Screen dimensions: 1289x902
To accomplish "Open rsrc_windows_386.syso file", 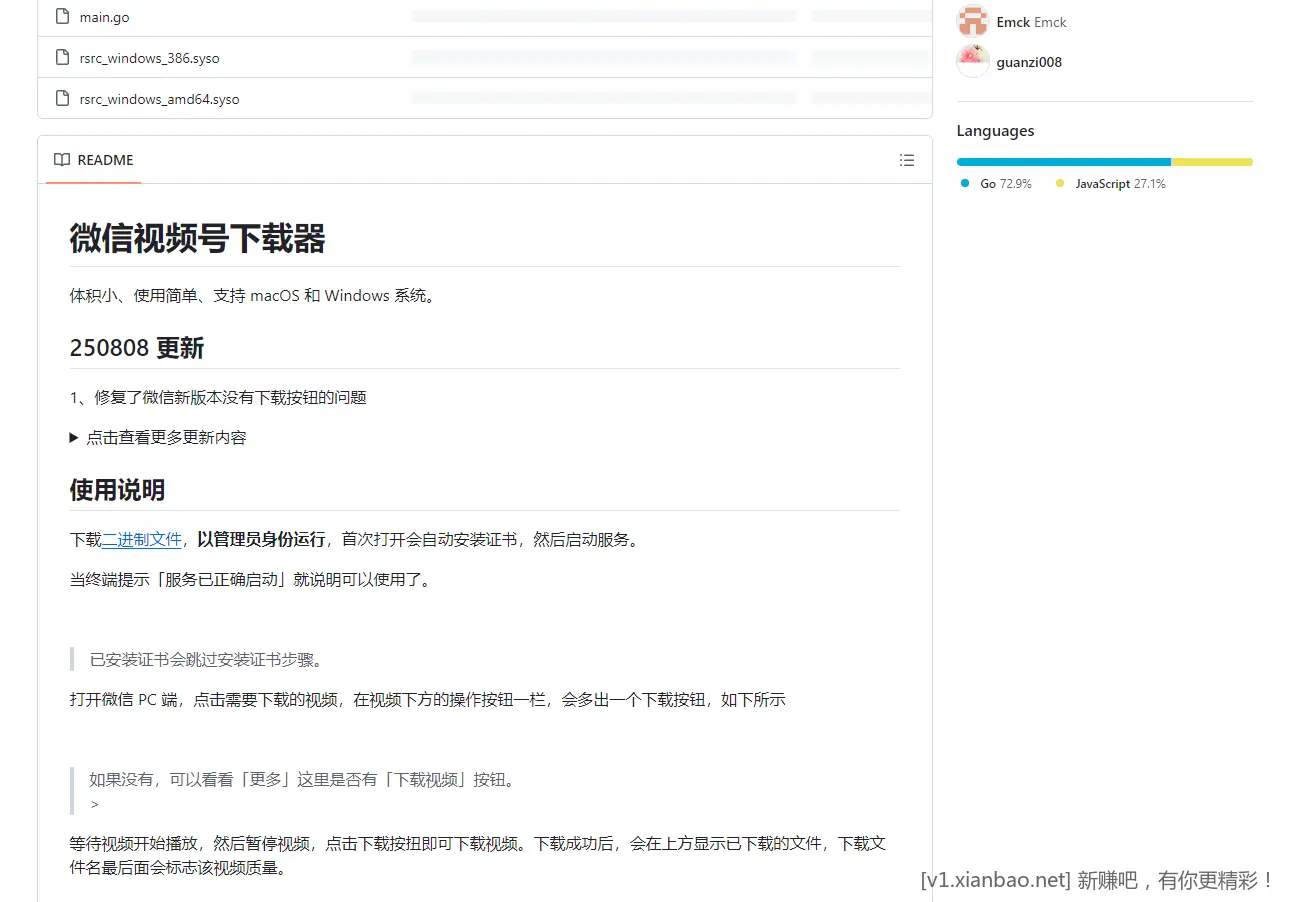I will click(149, 58).
